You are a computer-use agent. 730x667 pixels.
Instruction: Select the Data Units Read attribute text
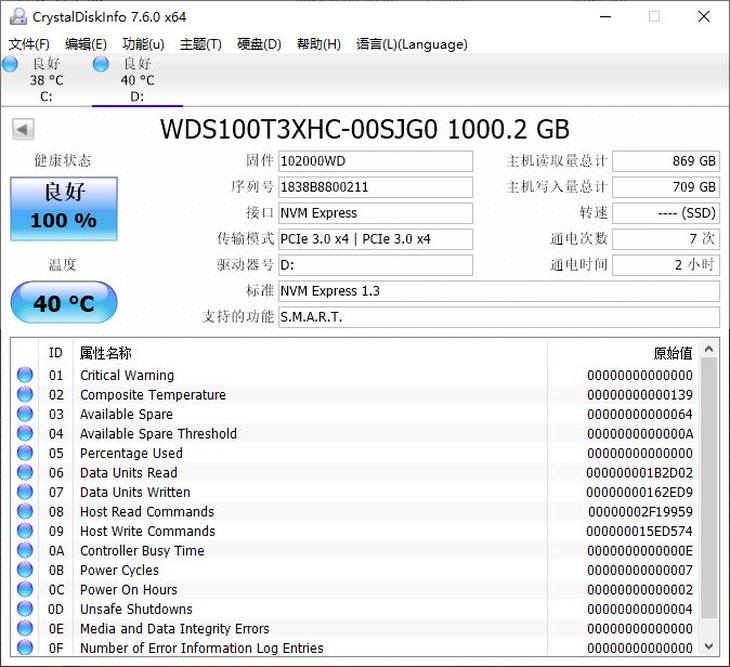pos(128,473)
